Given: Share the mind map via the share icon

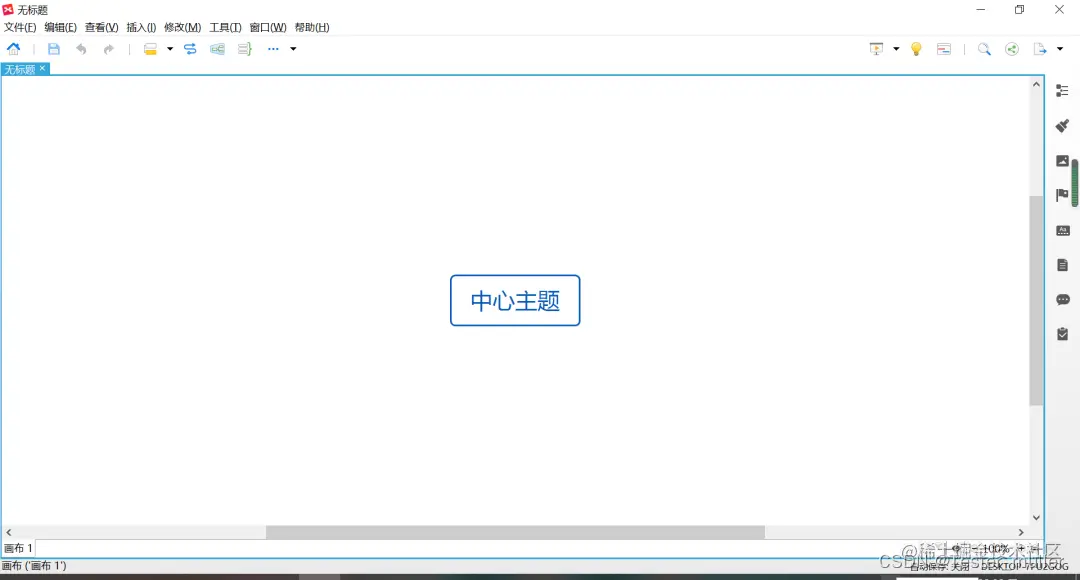Looking at the screenshot, I should 1013,49.
